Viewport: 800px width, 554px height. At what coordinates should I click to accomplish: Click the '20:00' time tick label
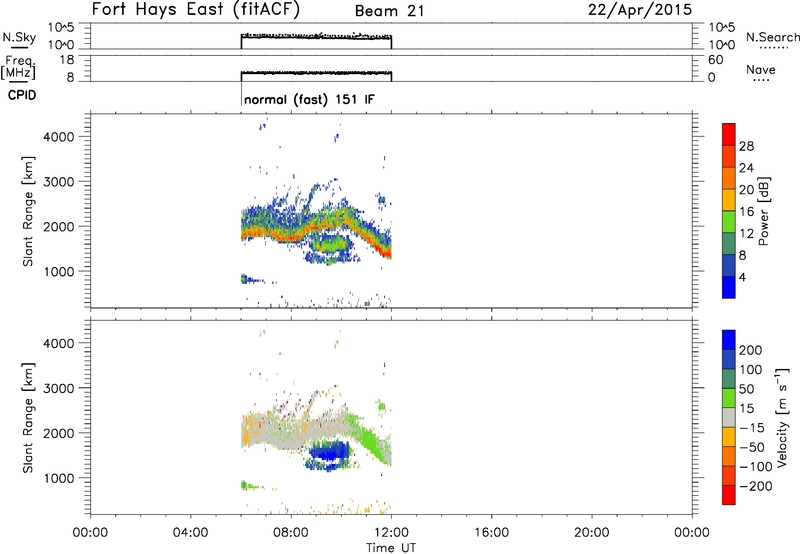point(592,533)
